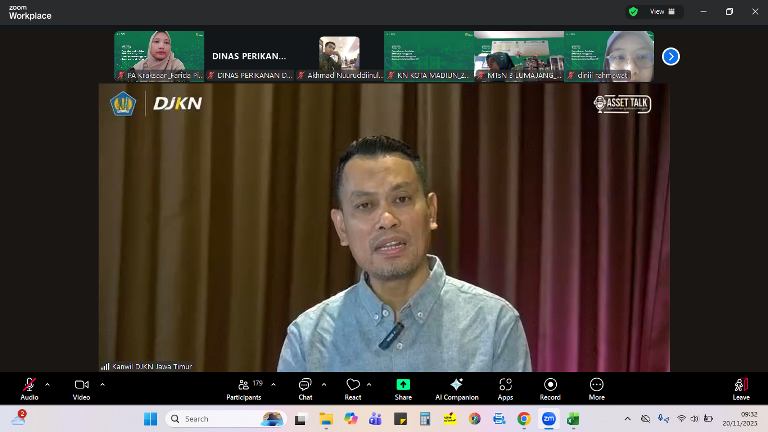Launch the AI Companion
This screenshot has height=432, width=768.
pyautogui.click(x=456, y=386)
